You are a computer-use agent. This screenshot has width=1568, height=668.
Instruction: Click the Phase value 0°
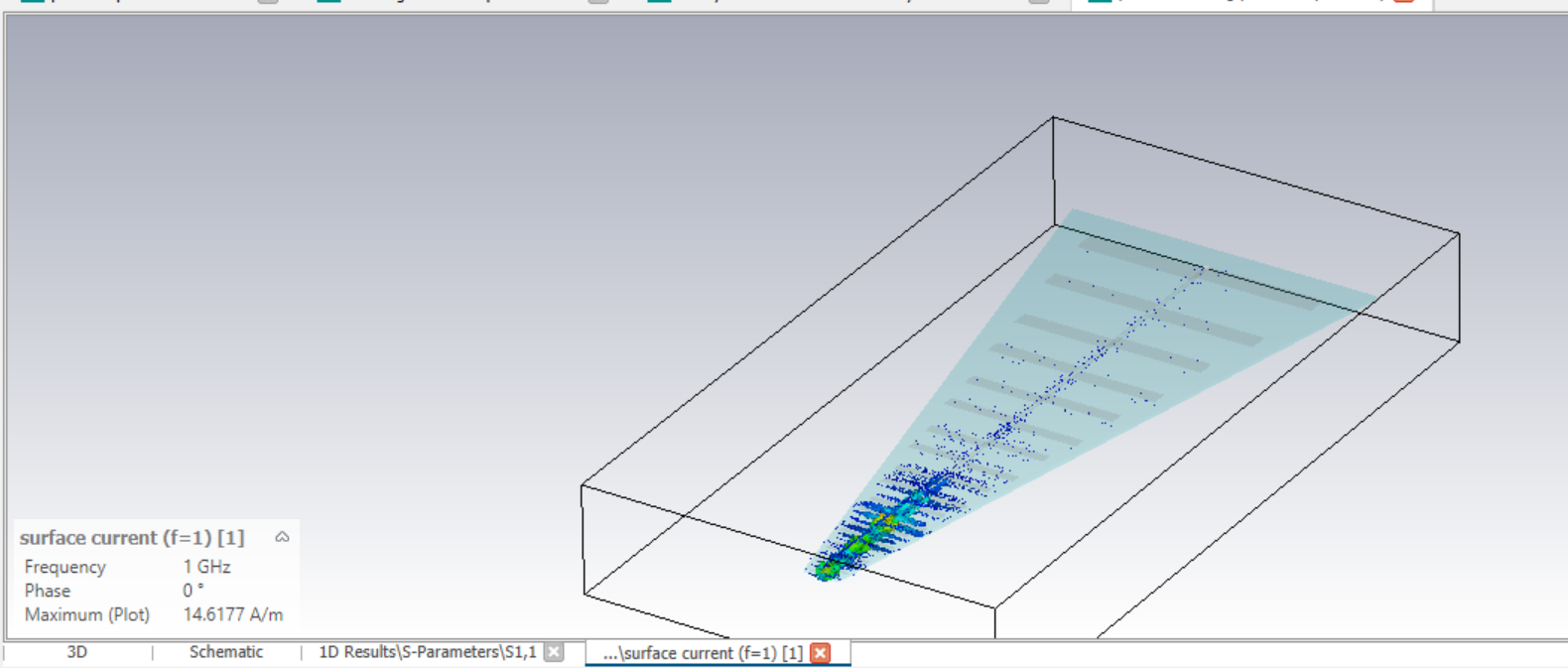(x=193, y=591)
